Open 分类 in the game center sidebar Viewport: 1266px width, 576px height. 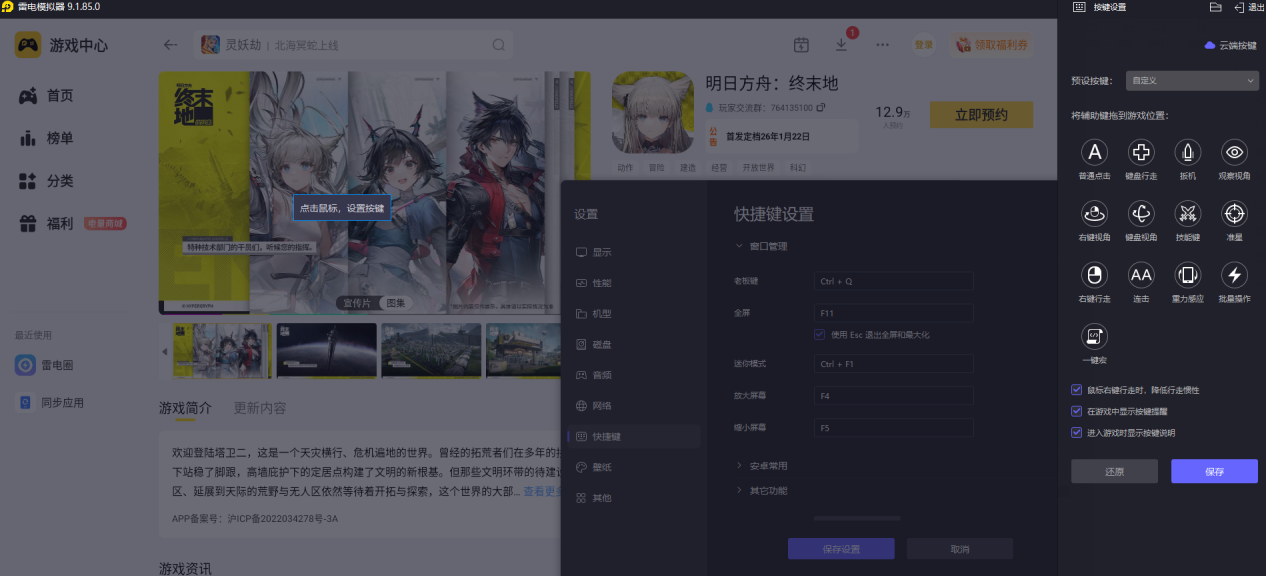(48, 181)
